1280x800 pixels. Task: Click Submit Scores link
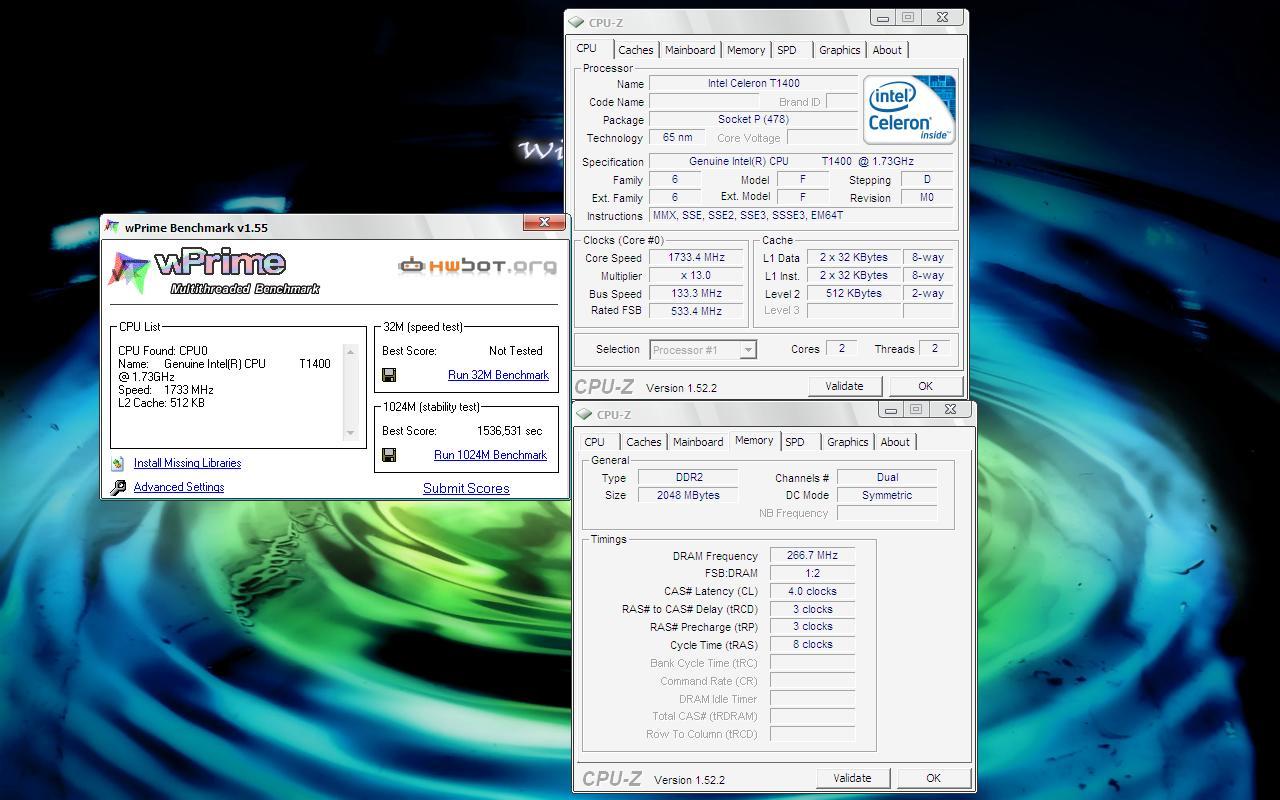[466, 488]
